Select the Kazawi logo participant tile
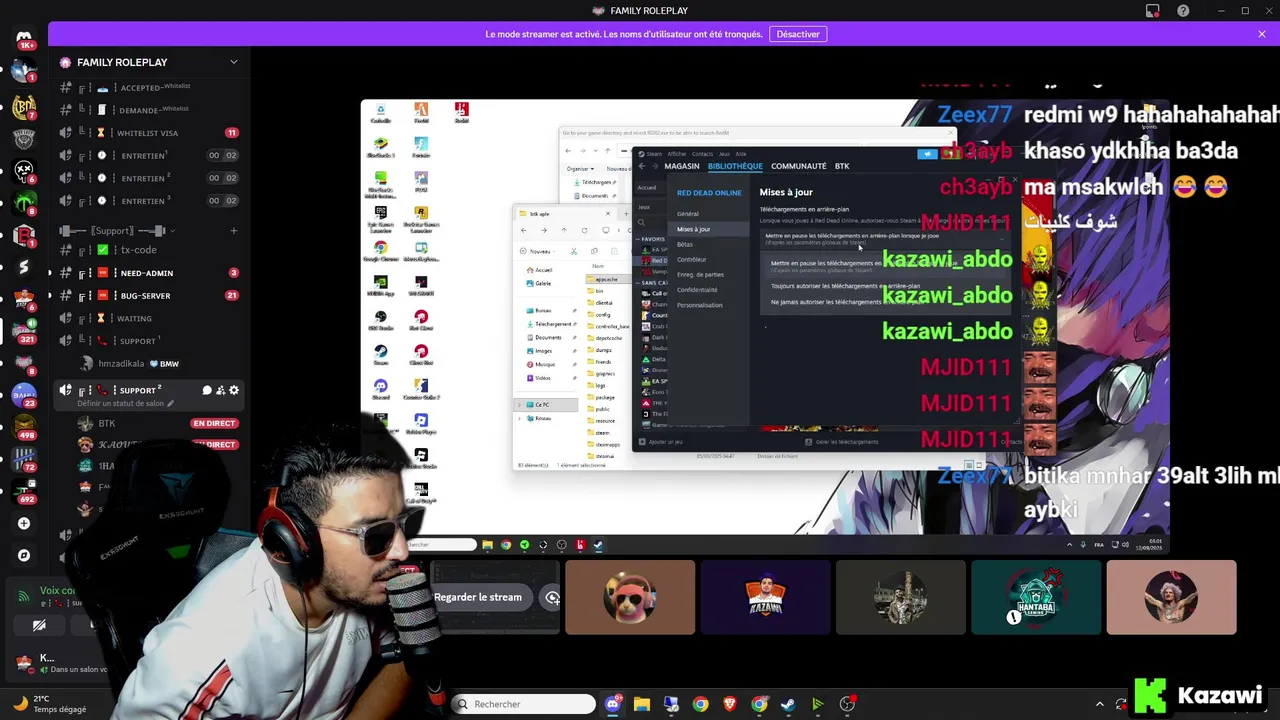 point(765,597)
